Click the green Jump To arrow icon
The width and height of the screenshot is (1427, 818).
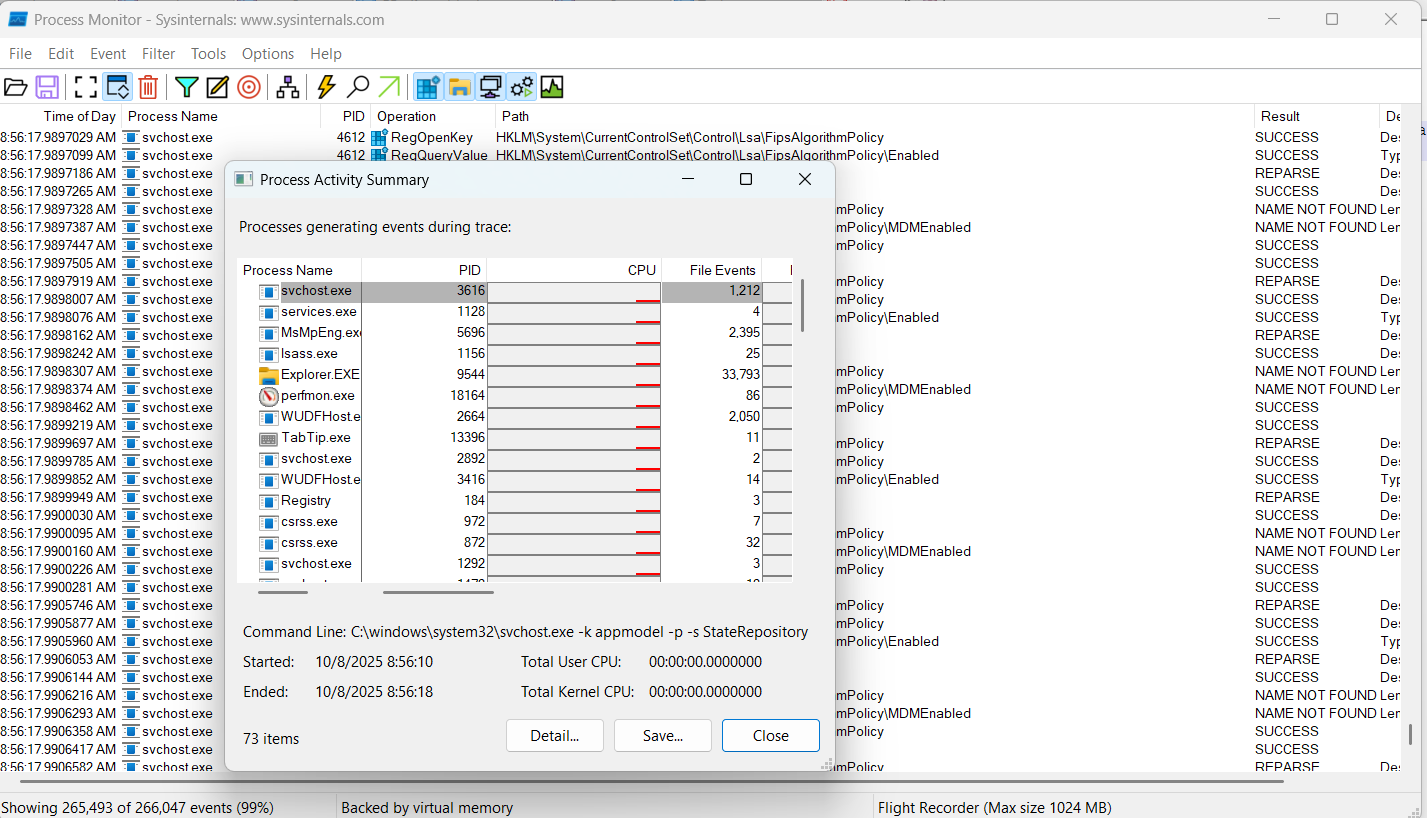[x=389, y=87]
